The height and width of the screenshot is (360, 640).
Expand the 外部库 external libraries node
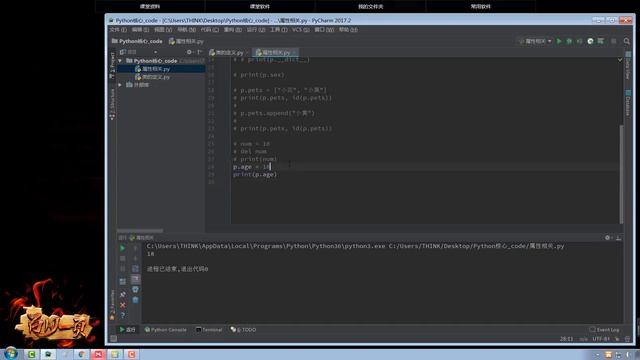click(x=120, y=85)
